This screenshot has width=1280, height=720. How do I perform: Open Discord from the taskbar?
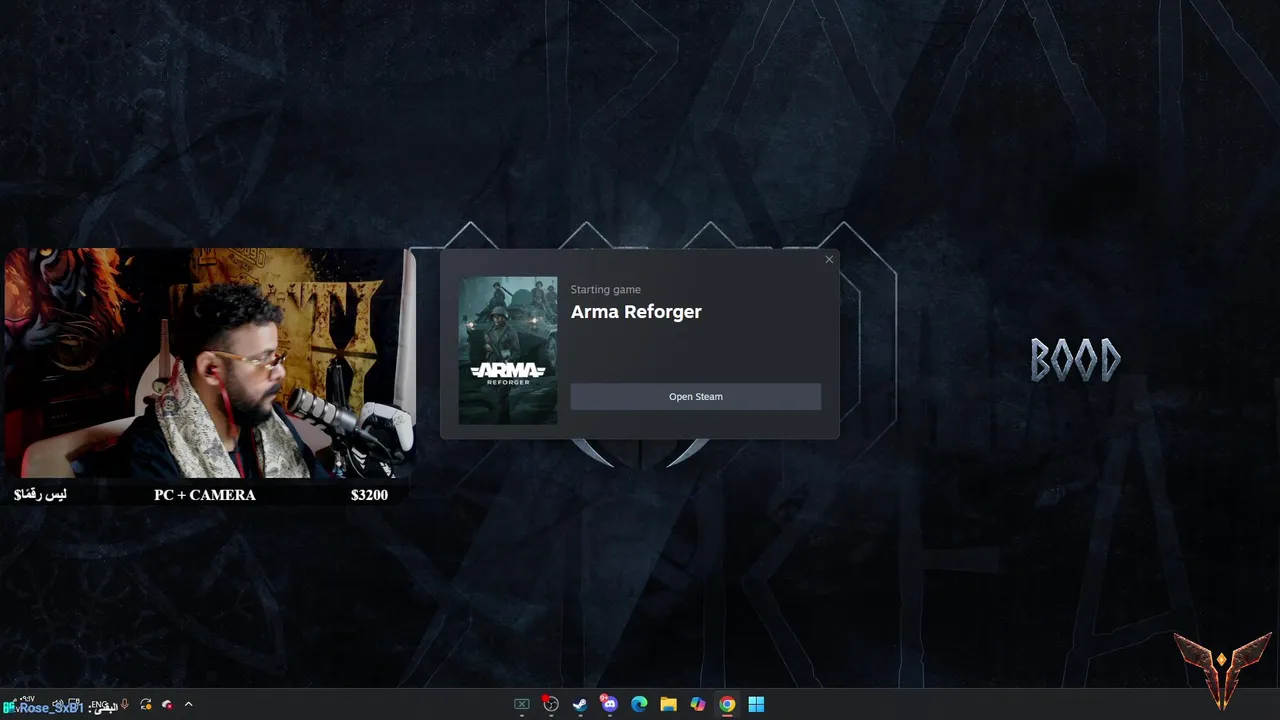point(609,704)
